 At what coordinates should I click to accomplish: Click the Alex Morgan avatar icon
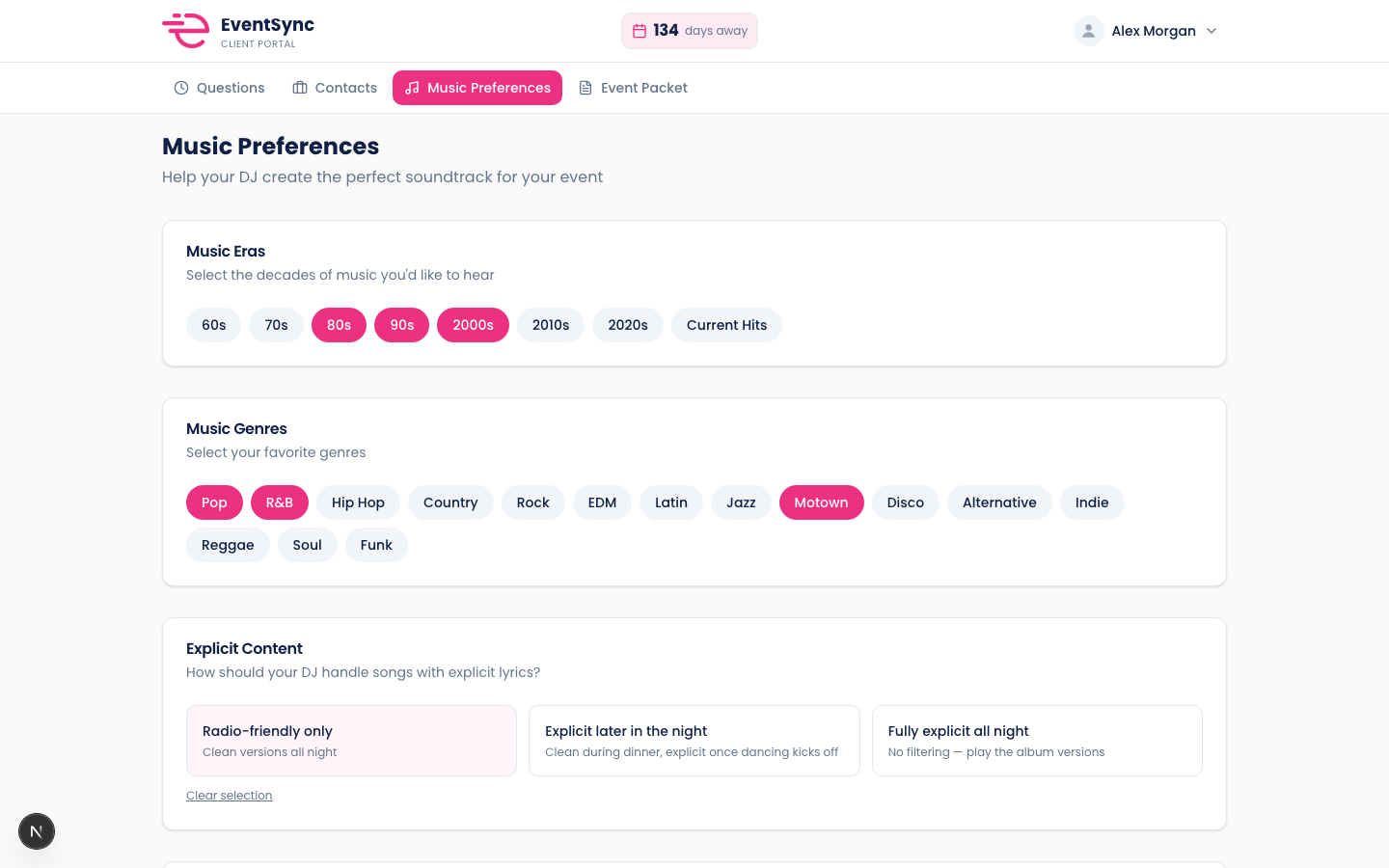[x=1088, y=31]
